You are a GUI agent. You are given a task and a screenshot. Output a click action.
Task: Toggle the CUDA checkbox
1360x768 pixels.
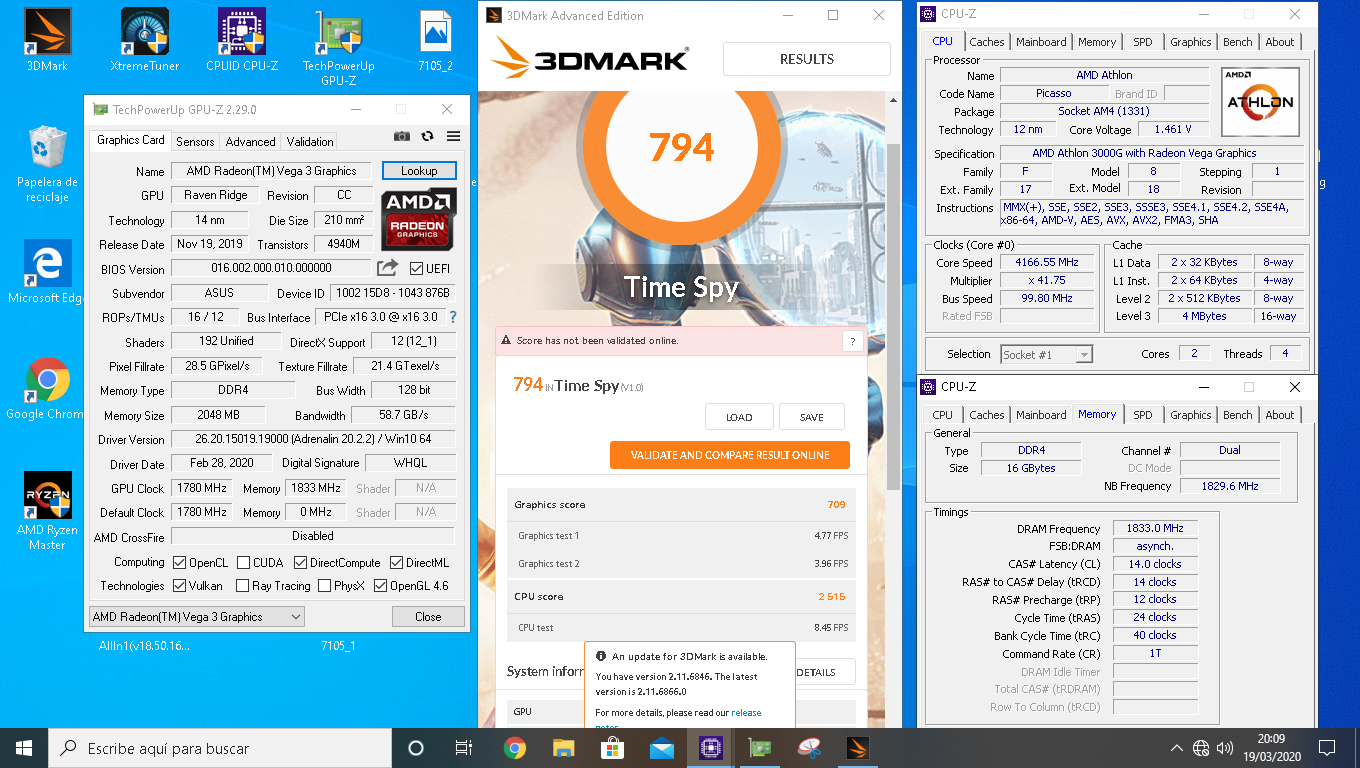tap(243, 563)
